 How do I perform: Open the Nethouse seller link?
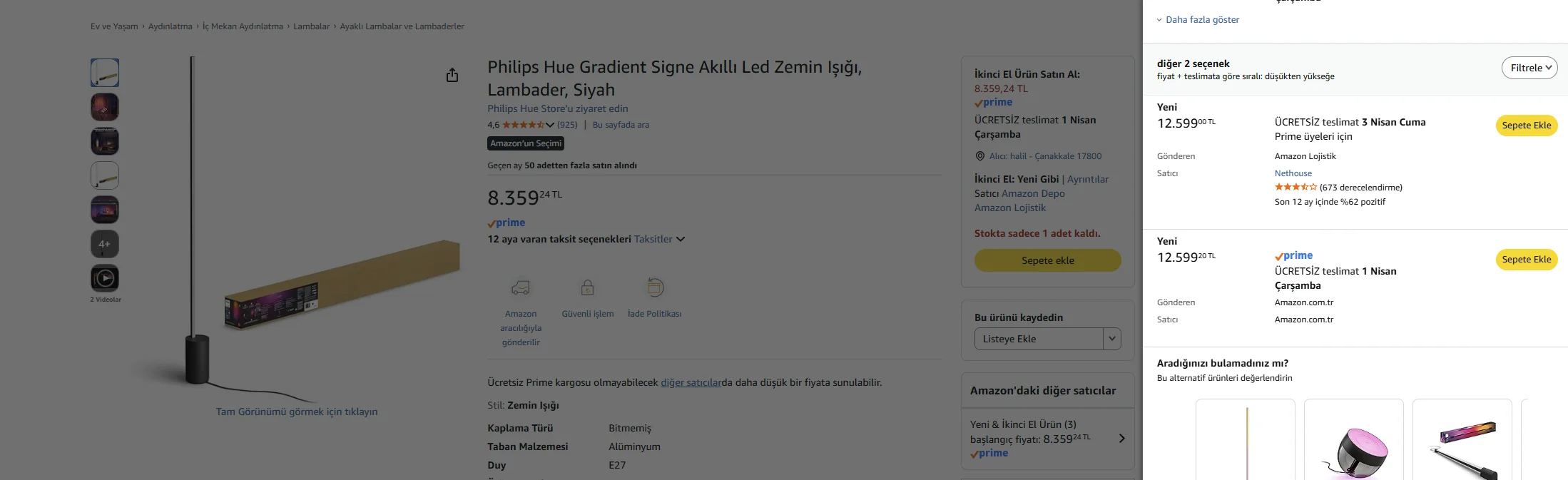pyautogui.click(x=1293, y=173)
